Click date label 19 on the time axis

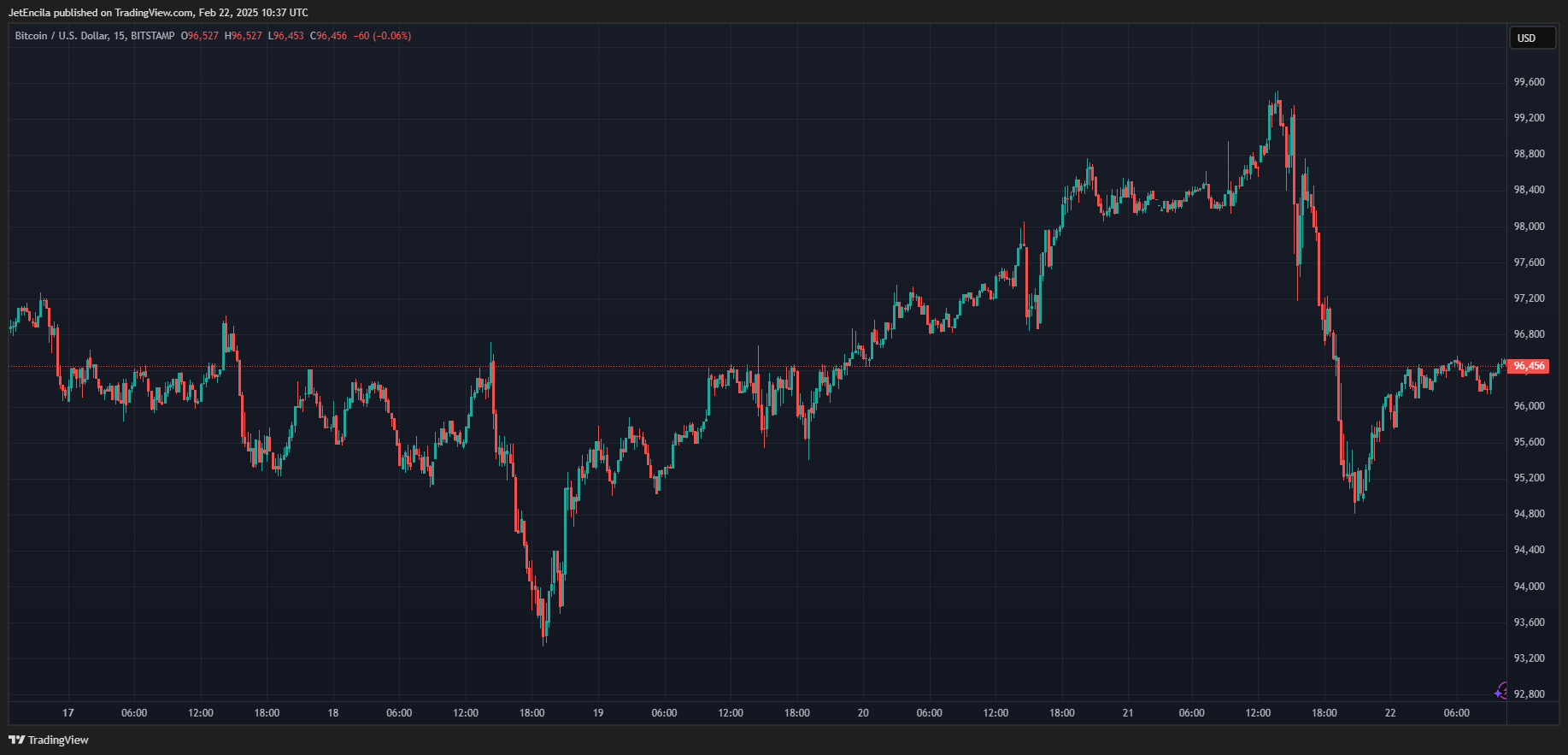tap(598, 713)
